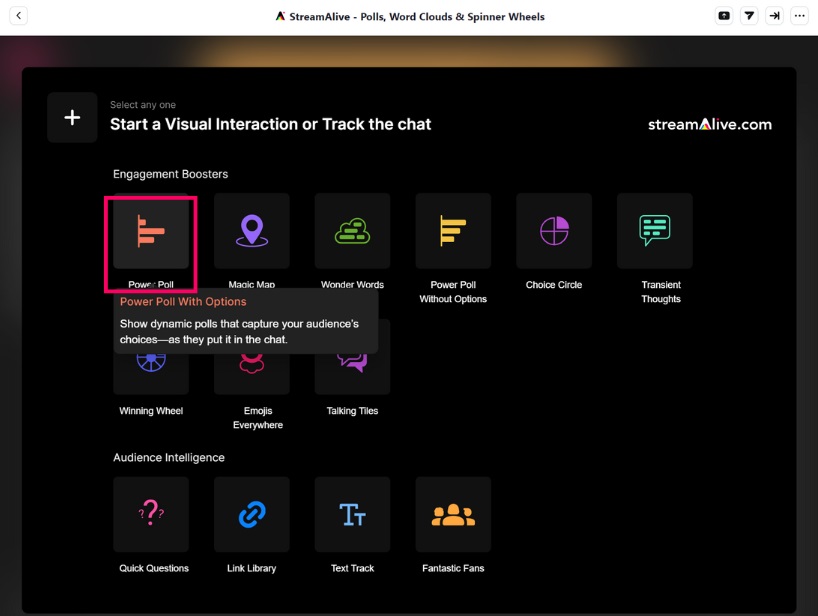This screenshot has width=818, height=616.
Task: Click the Text Track label text
Action: pos(352,568)
